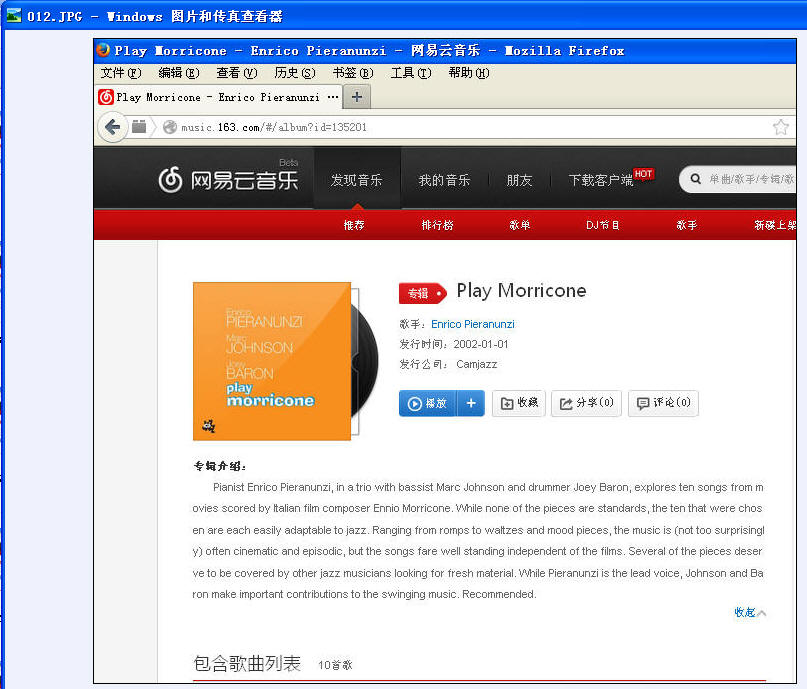The width and height of the screenshot is (807, 689).
Task: Click 下载客户端 download client link
Action: (601, 180)
